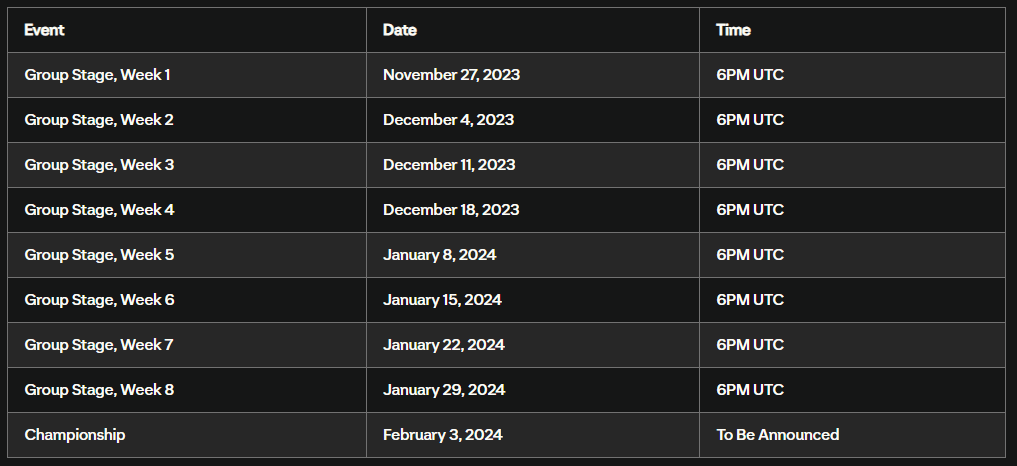Click the January 22, 2024 date
This screenshot has width=1017, height=466.
click(x=444, y=344)
